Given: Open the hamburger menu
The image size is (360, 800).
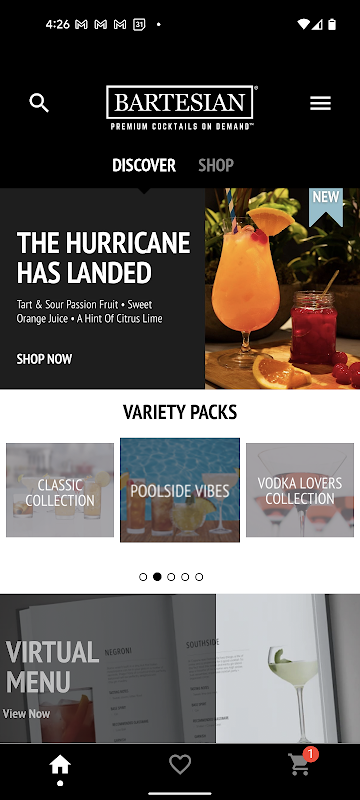Looking at the screenshot, I should [x=320, y=103].
